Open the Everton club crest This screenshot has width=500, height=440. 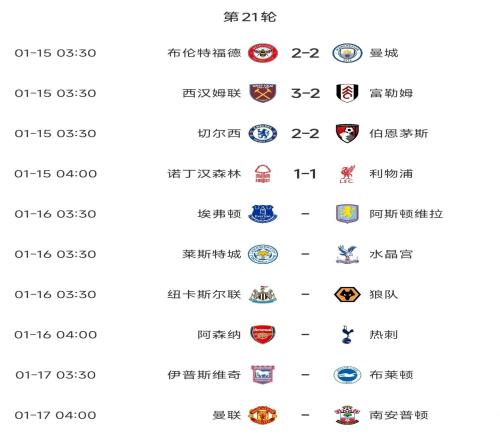point(263,214)
